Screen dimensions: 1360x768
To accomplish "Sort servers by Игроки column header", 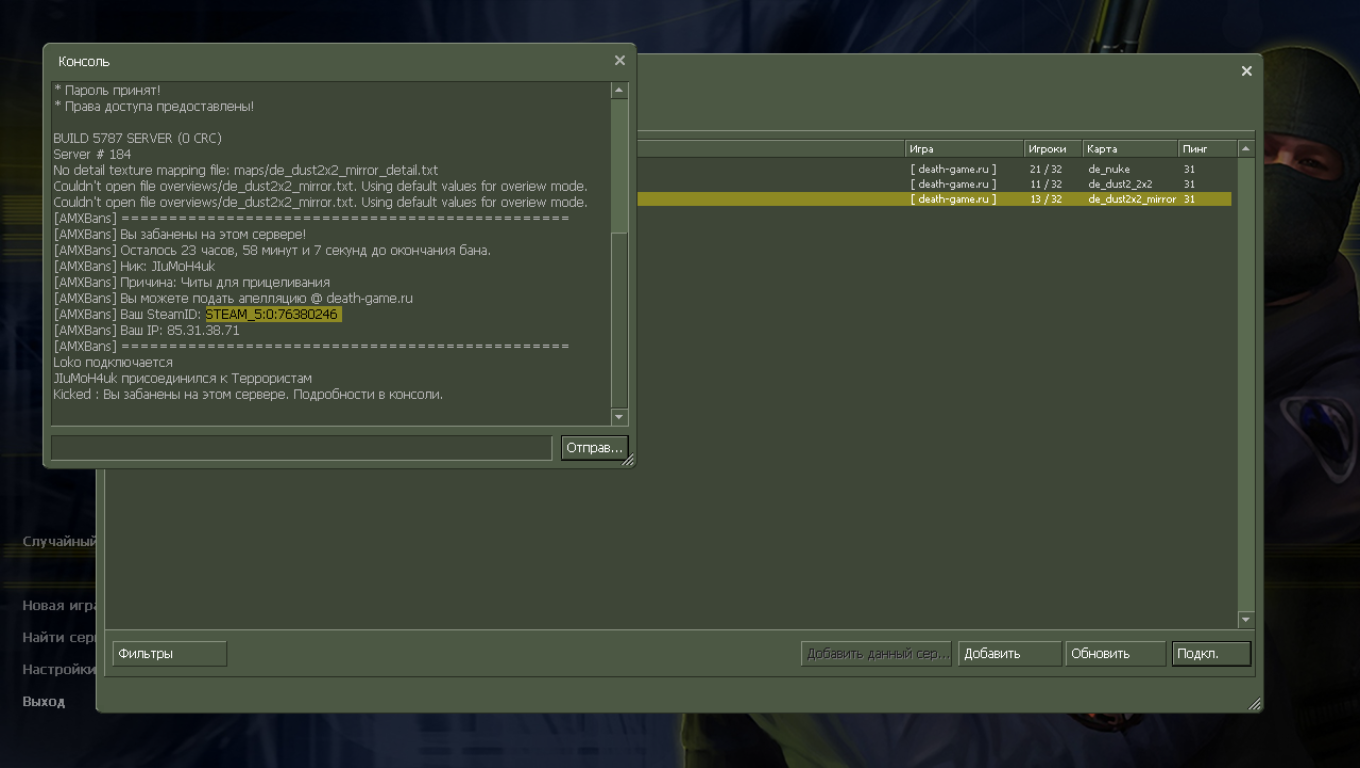I will [1052, 149].
